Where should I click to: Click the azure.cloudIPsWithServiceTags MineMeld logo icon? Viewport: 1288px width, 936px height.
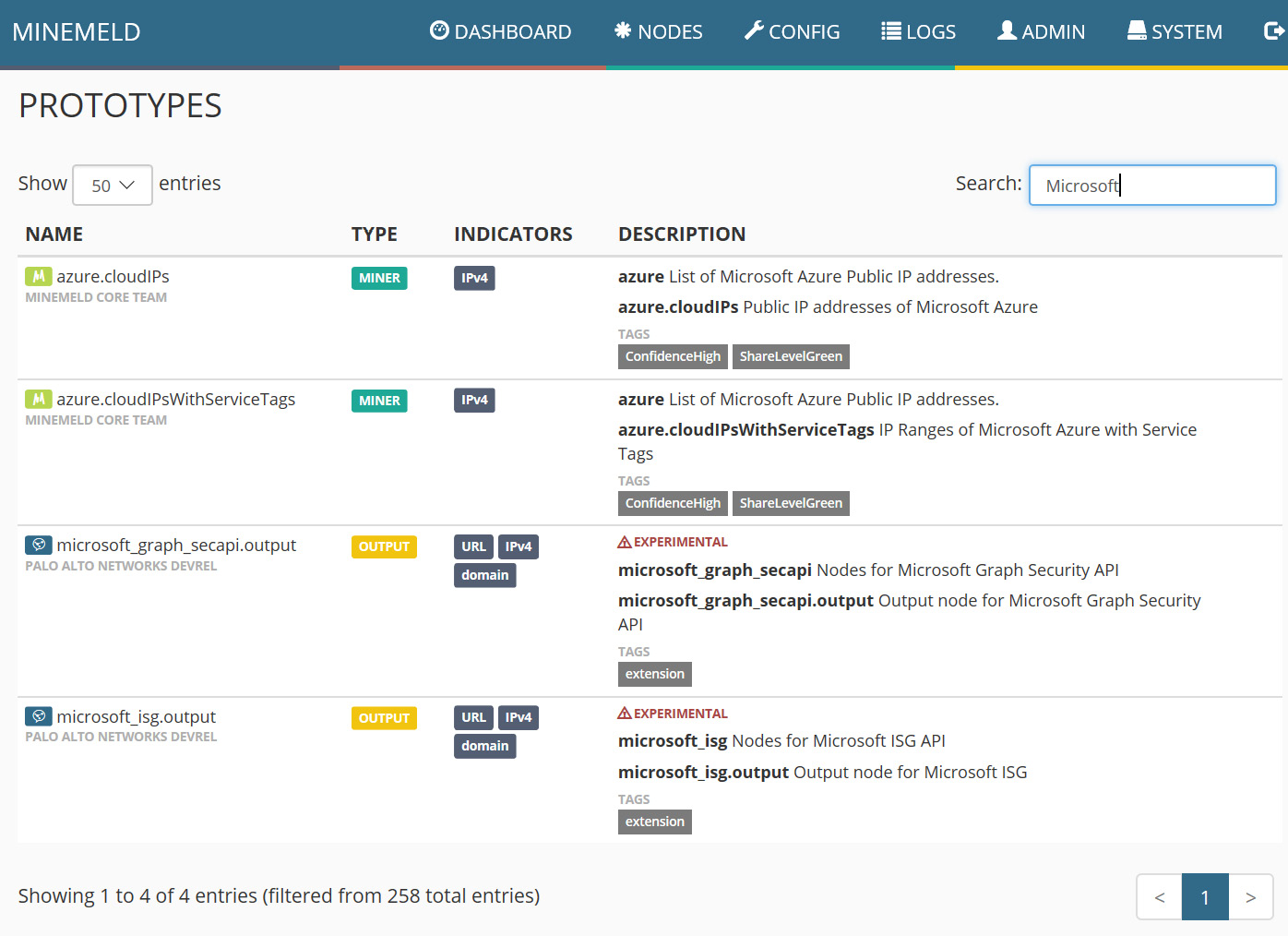pyautogui.click(x=39, y=399)
